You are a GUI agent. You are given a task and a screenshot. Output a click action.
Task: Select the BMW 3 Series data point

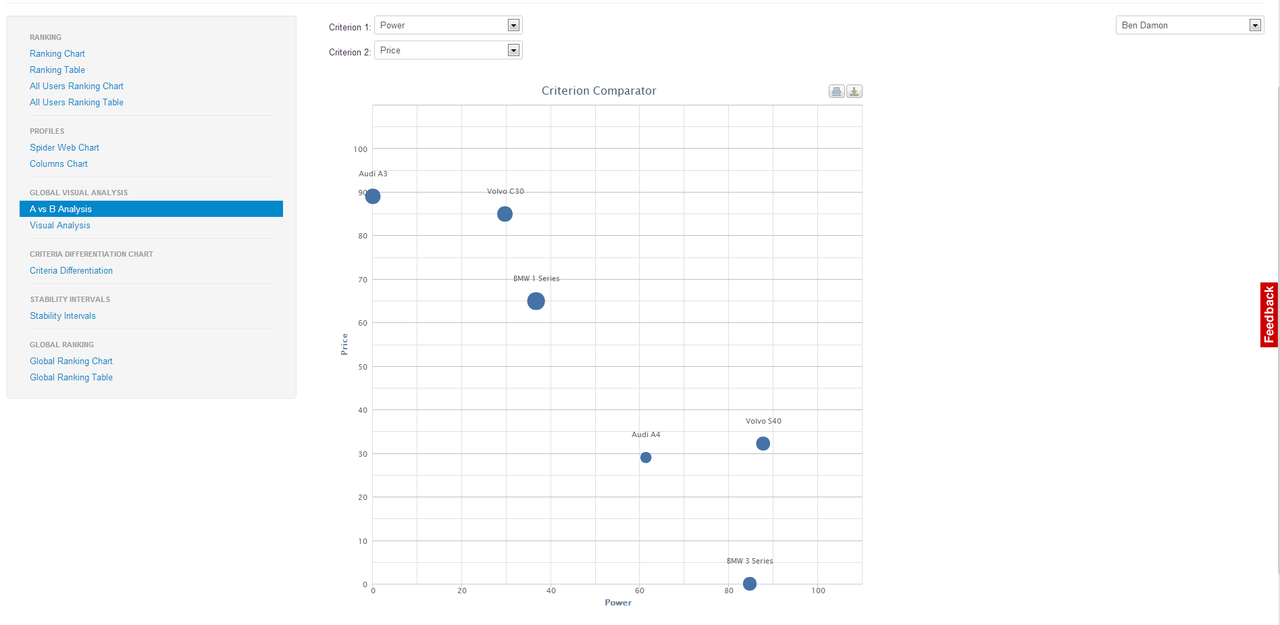749,583
